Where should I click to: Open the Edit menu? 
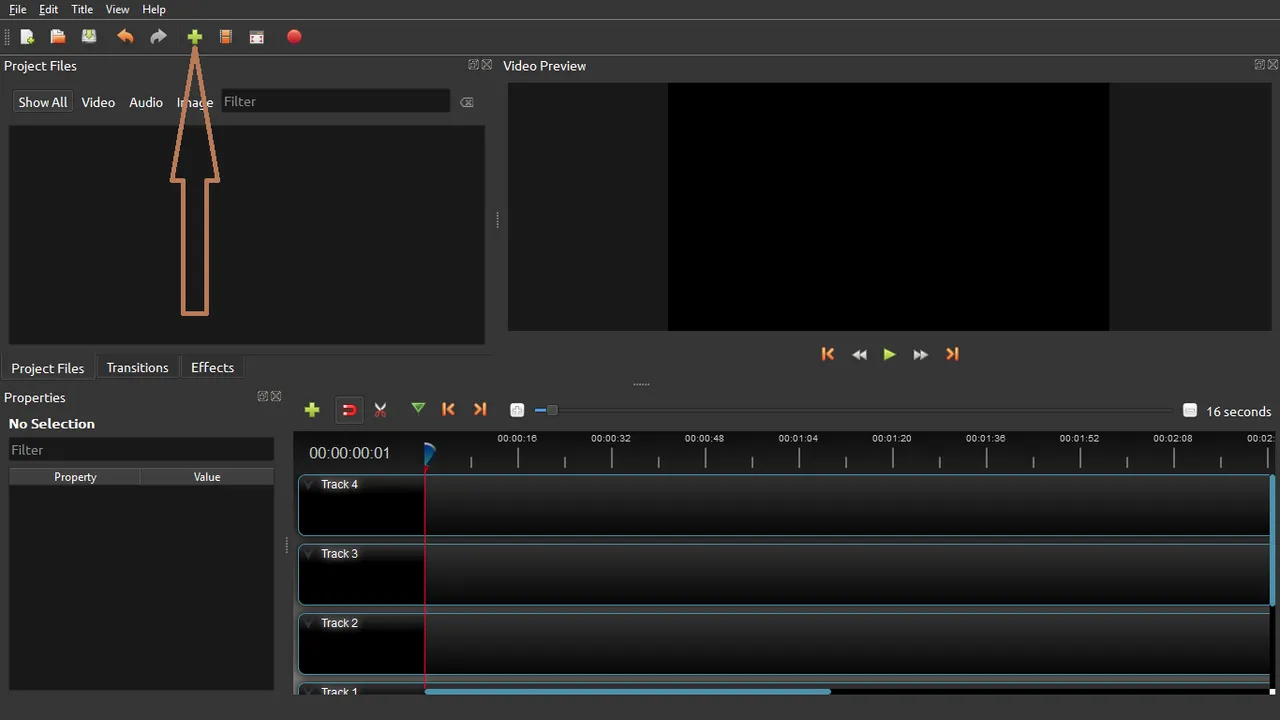click(48, 9)
